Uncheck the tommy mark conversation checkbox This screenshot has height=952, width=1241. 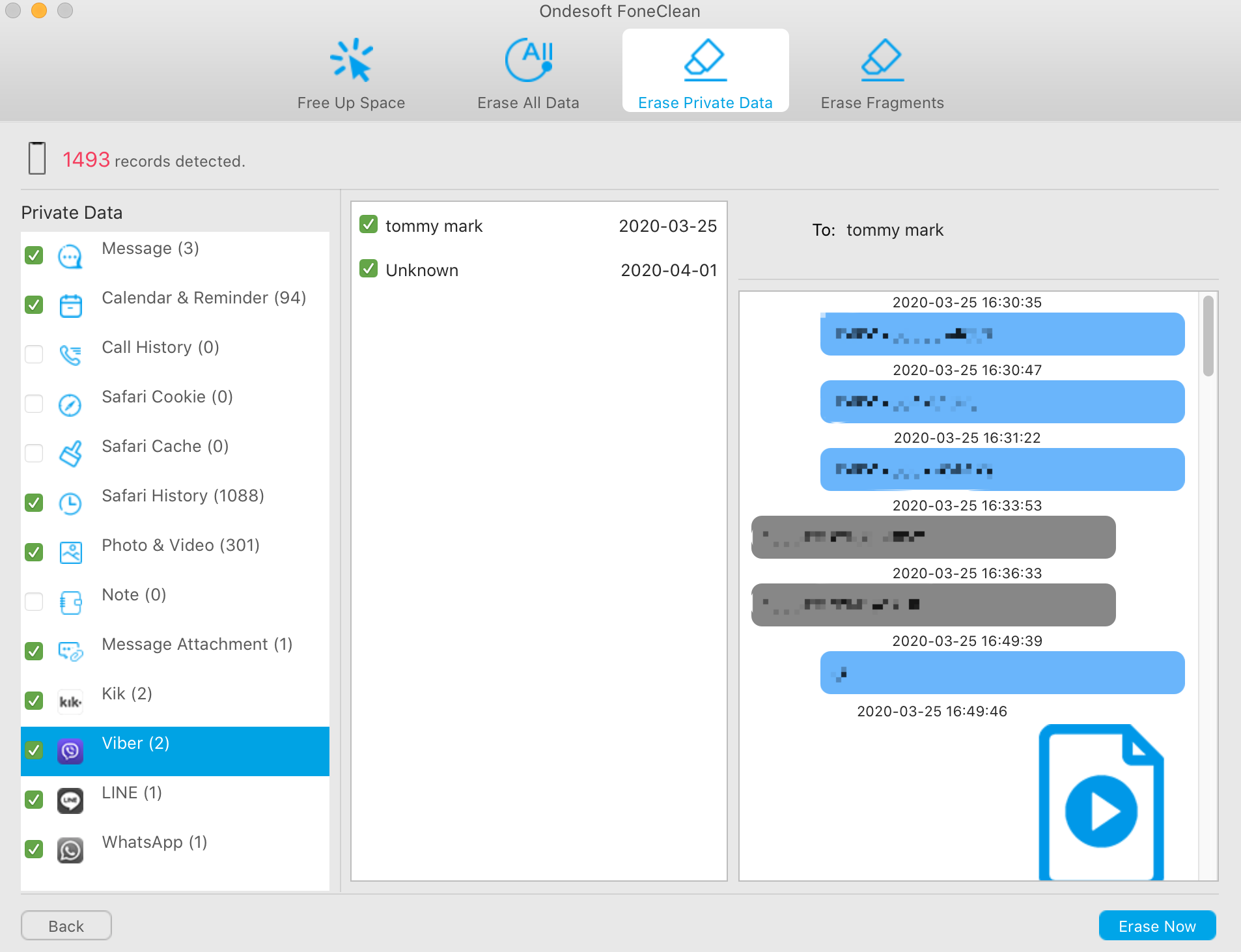369,225
